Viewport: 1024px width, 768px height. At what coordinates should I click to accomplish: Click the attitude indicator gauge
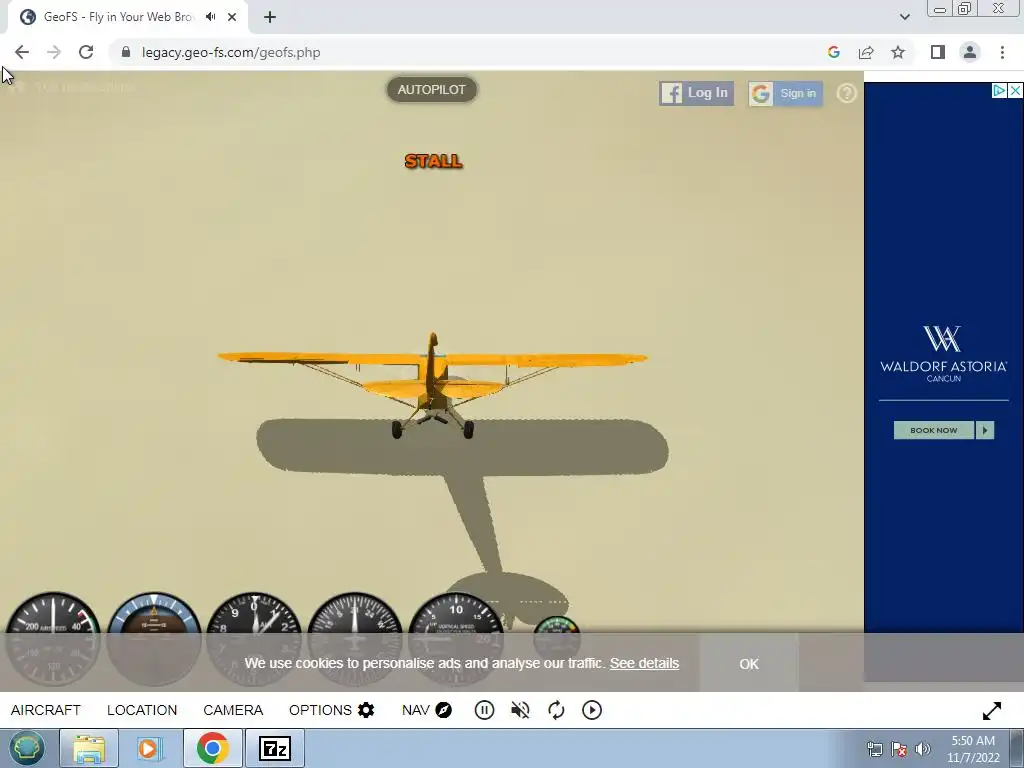pyautogui.click(x=154, y=639)
